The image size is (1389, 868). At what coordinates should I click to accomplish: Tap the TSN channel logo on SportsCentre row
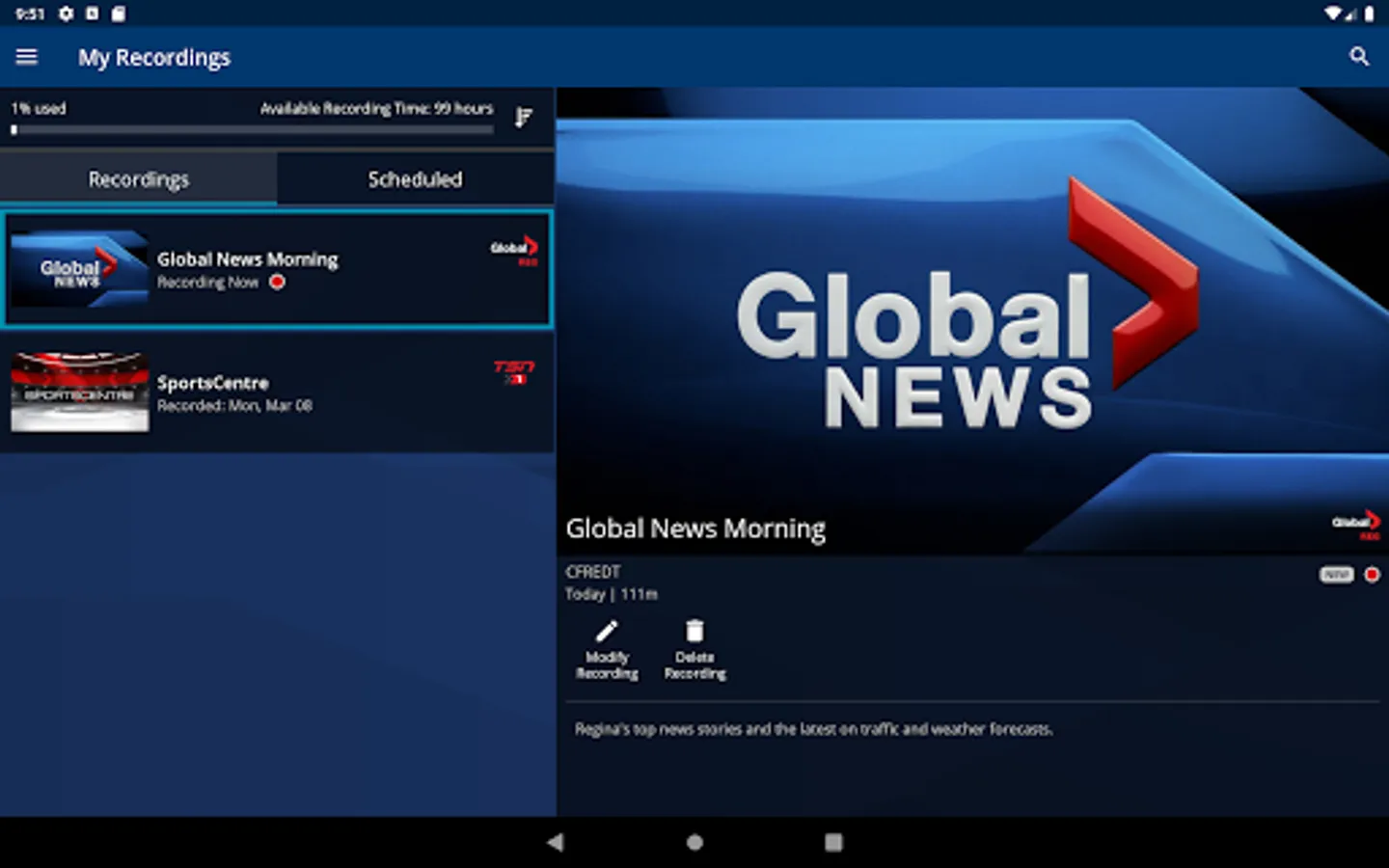coord(514,371)
